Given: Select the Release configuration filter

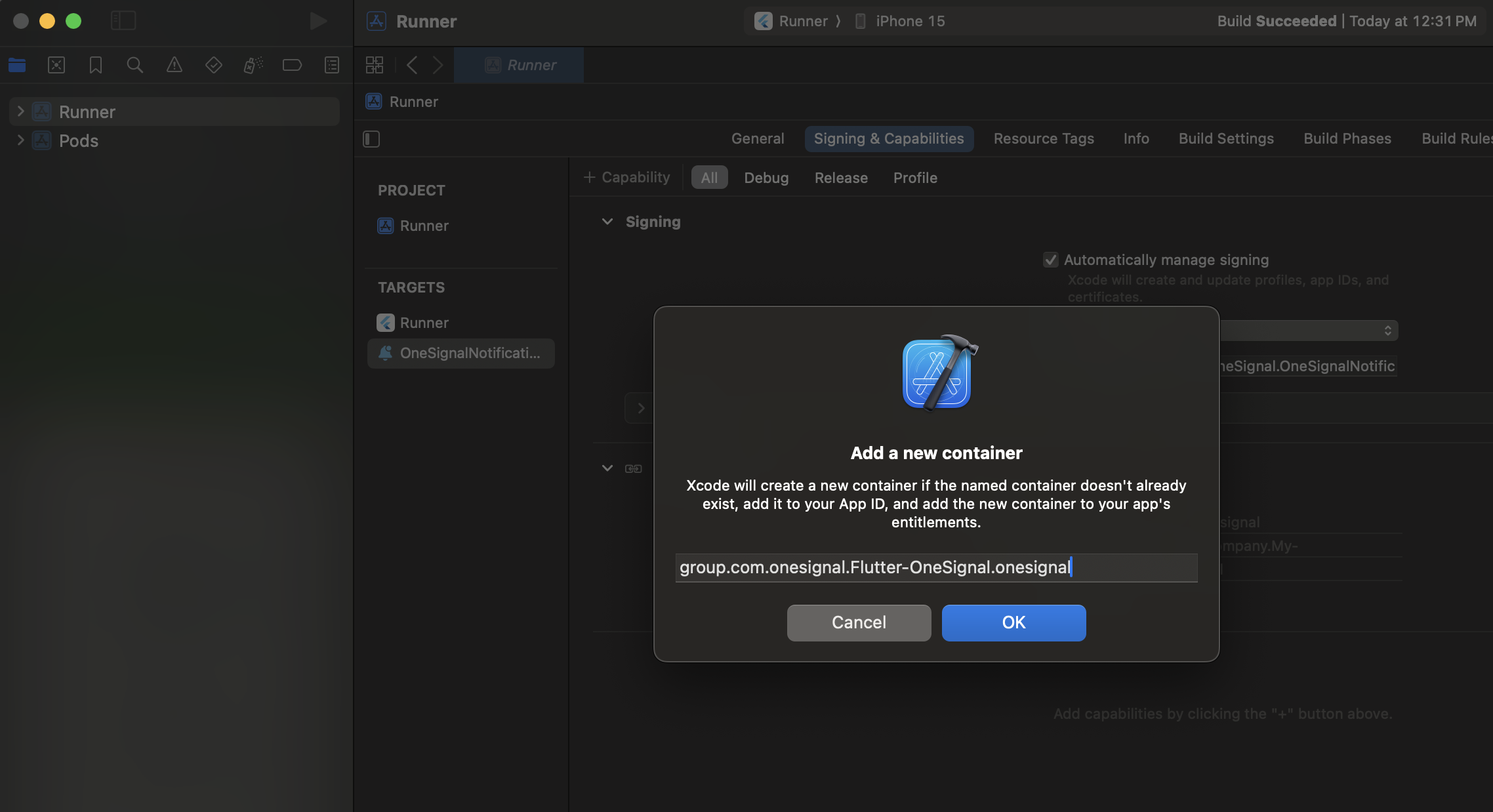Looking at the screenshot, I should [x=841, y=178].
